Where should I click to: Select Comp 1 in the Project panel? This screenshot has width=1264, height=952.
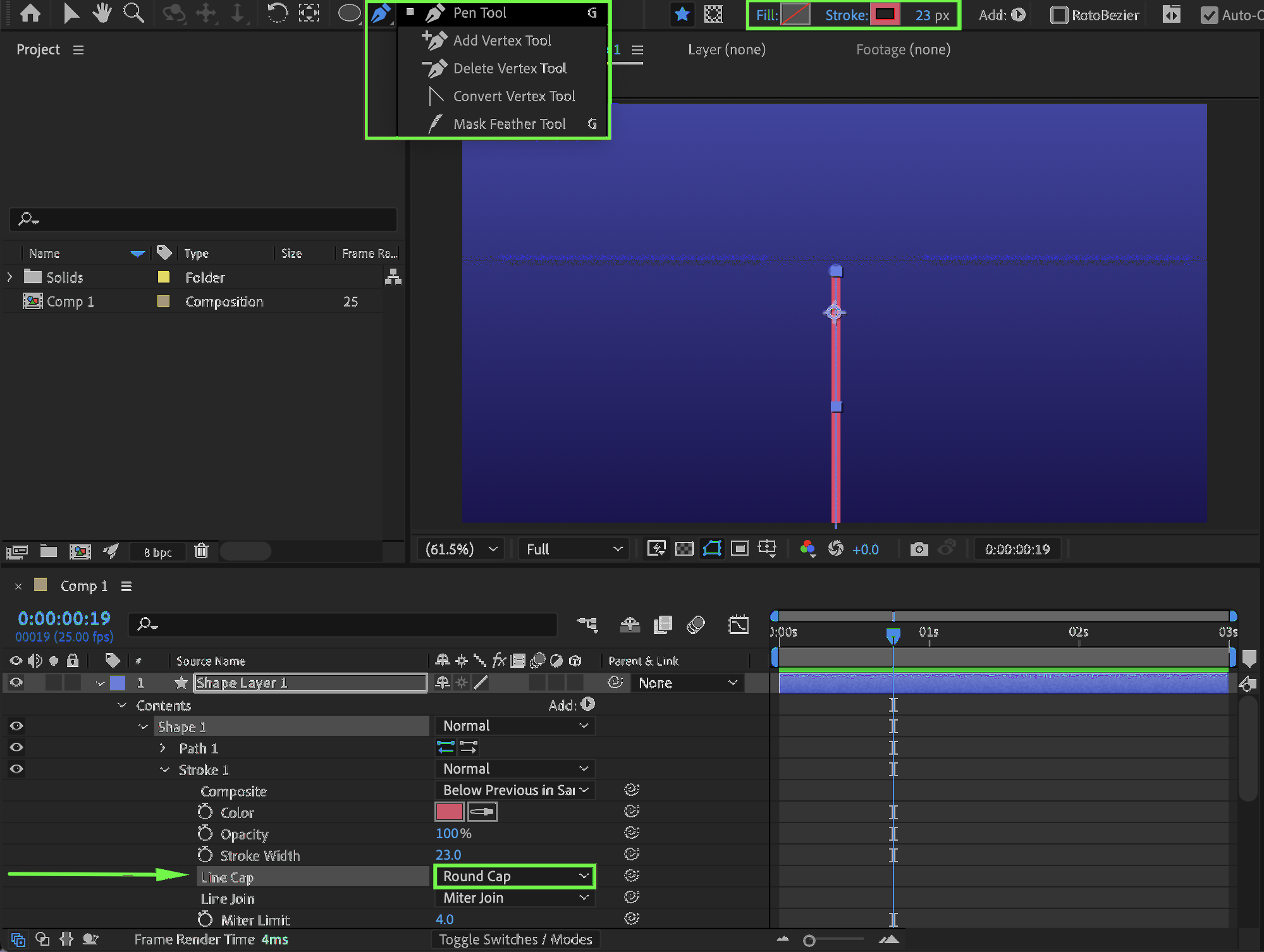[x=70, y=302]
